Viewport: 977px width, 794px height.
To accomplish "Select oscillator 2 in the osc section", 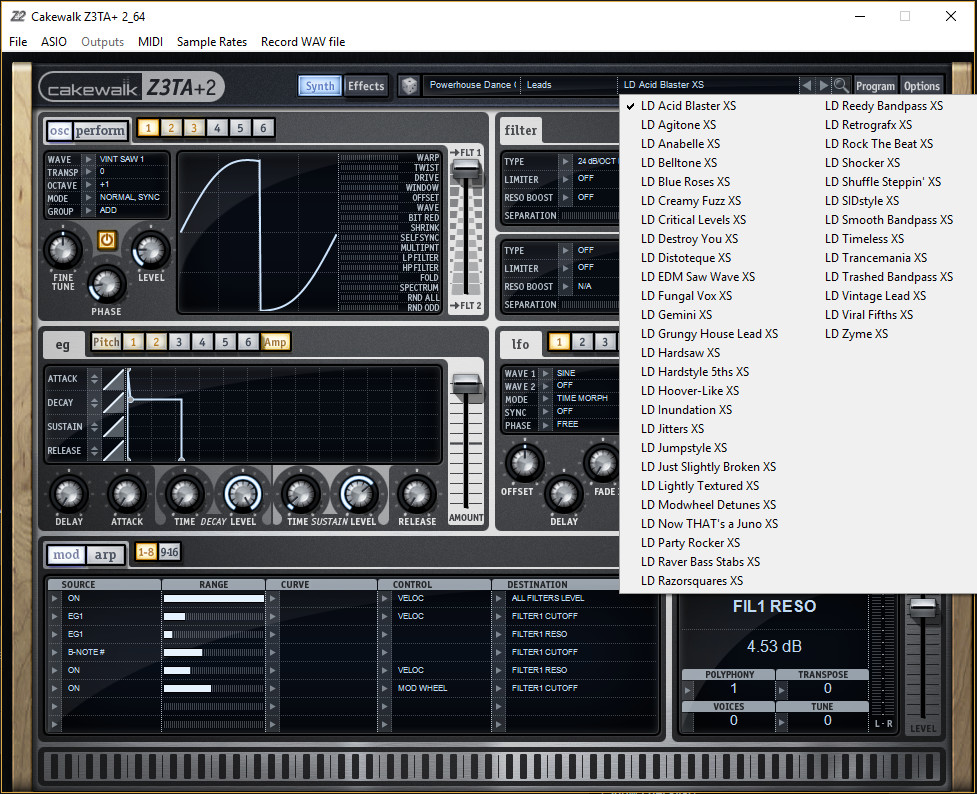I will (x=170, y=128).
